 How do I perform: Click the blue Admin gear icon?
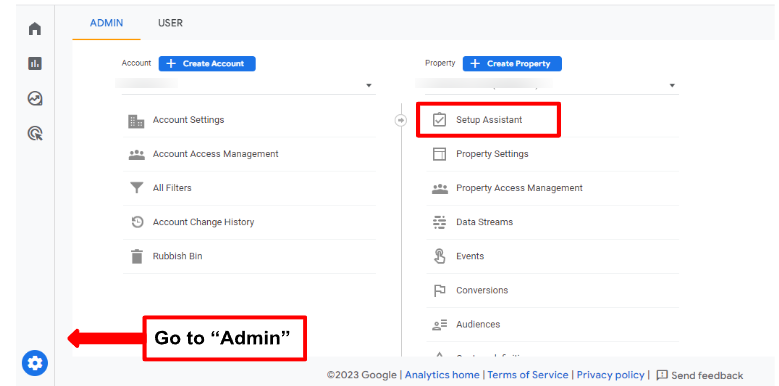tap(35, 364)
